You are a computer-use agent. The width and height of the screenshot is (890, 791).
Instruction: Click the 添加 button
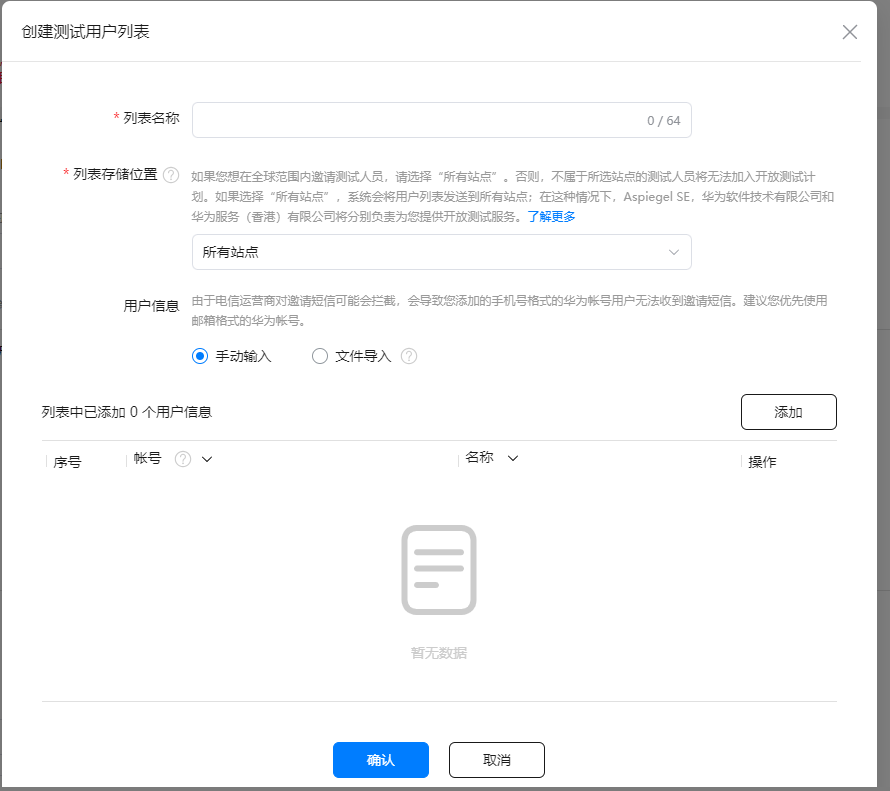click(788, 412)
